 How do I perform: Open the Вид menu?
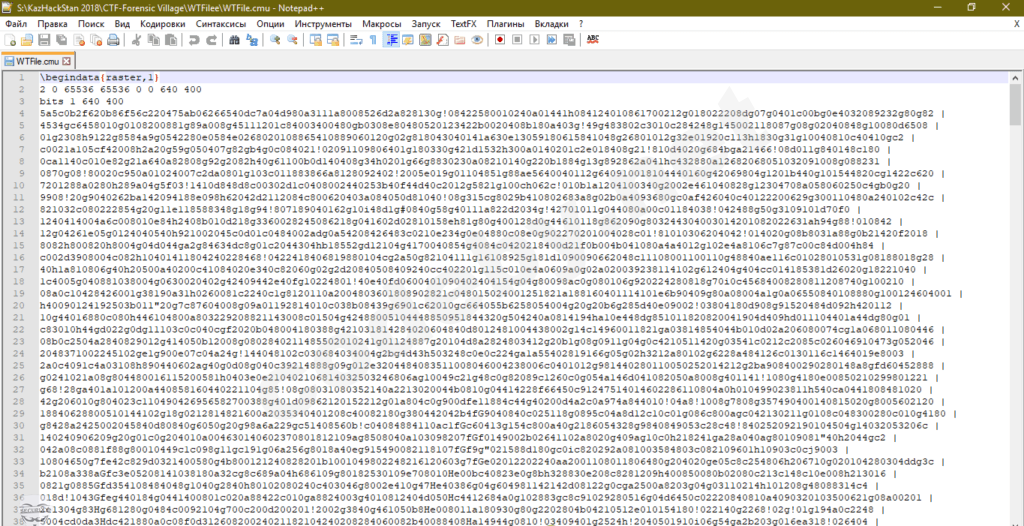point(122,24)
